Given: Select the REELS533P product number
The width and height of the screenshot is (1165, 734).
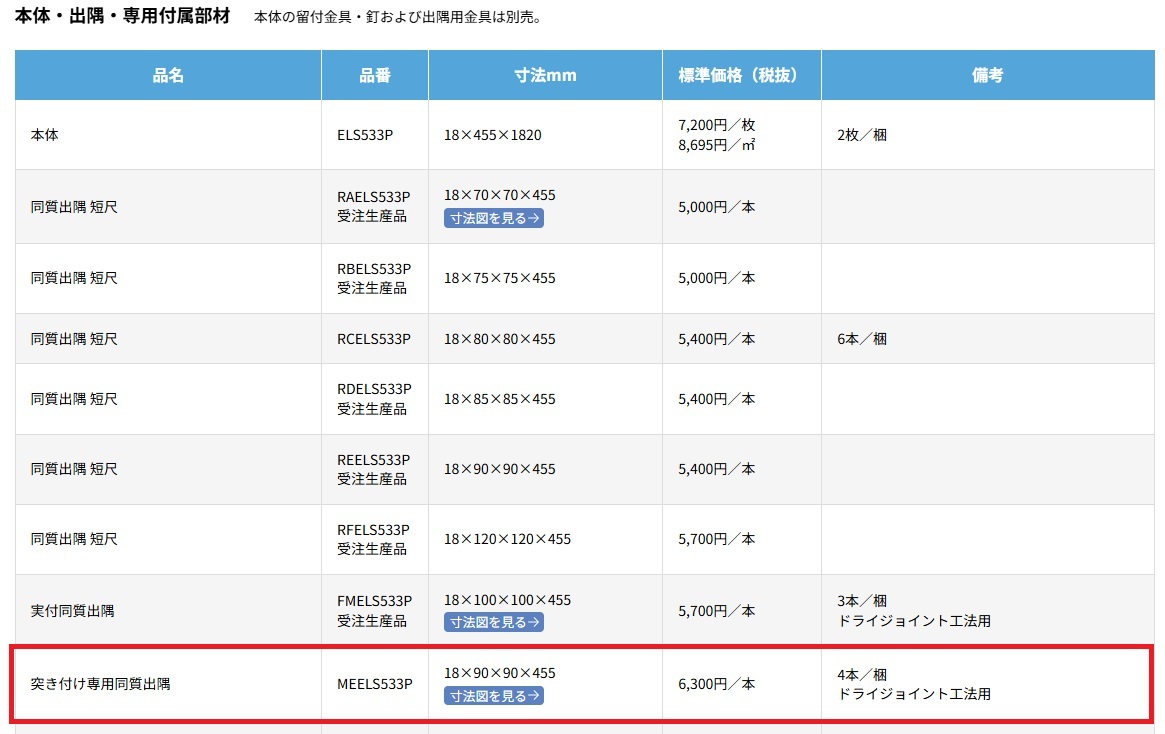Looking at the screenshot, I should [374, 460].
